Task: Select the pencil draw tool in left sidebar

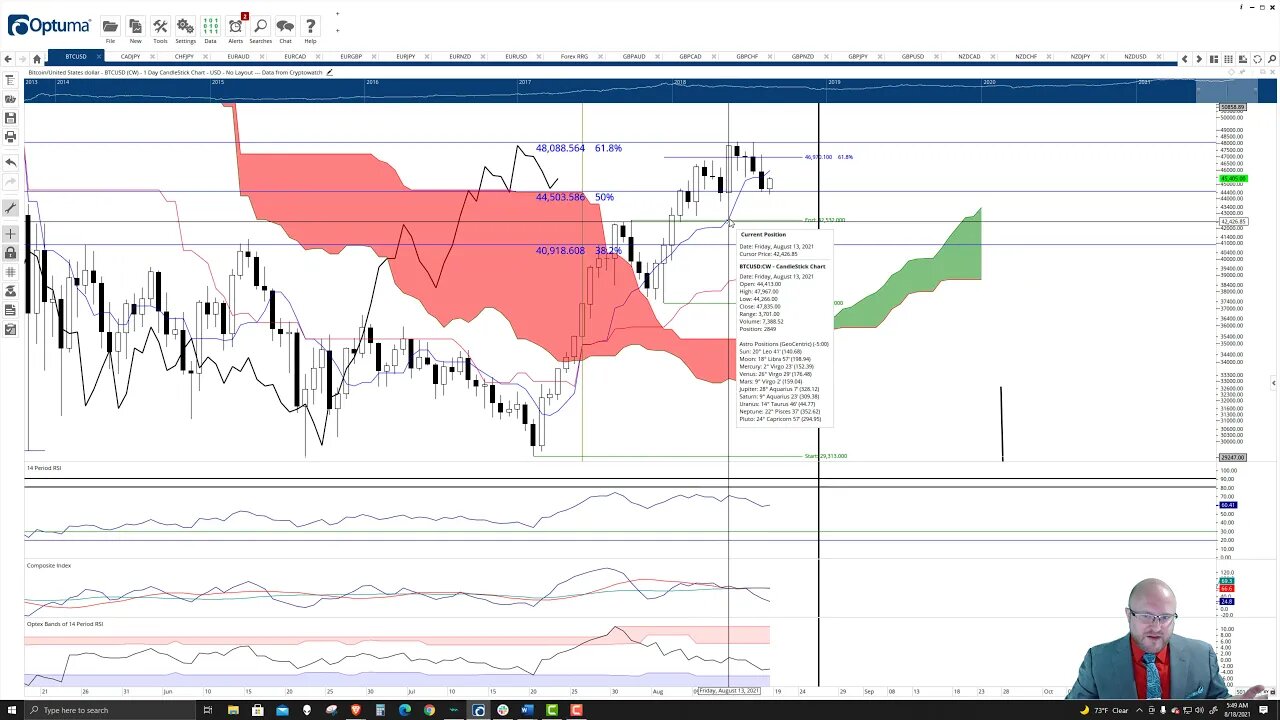Action: (10, 208)
